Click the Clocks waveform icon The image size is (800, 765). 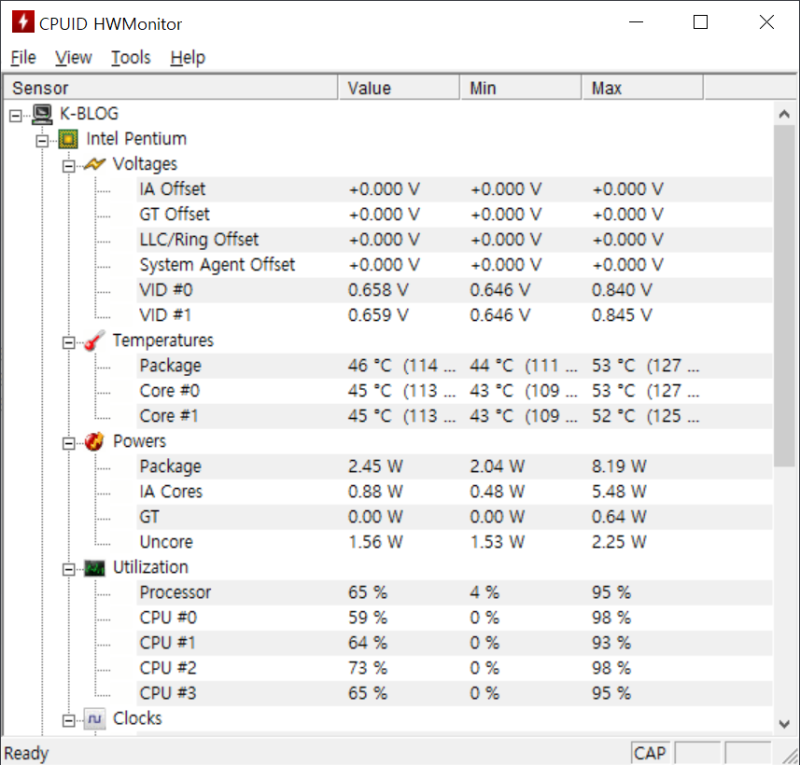94,718
